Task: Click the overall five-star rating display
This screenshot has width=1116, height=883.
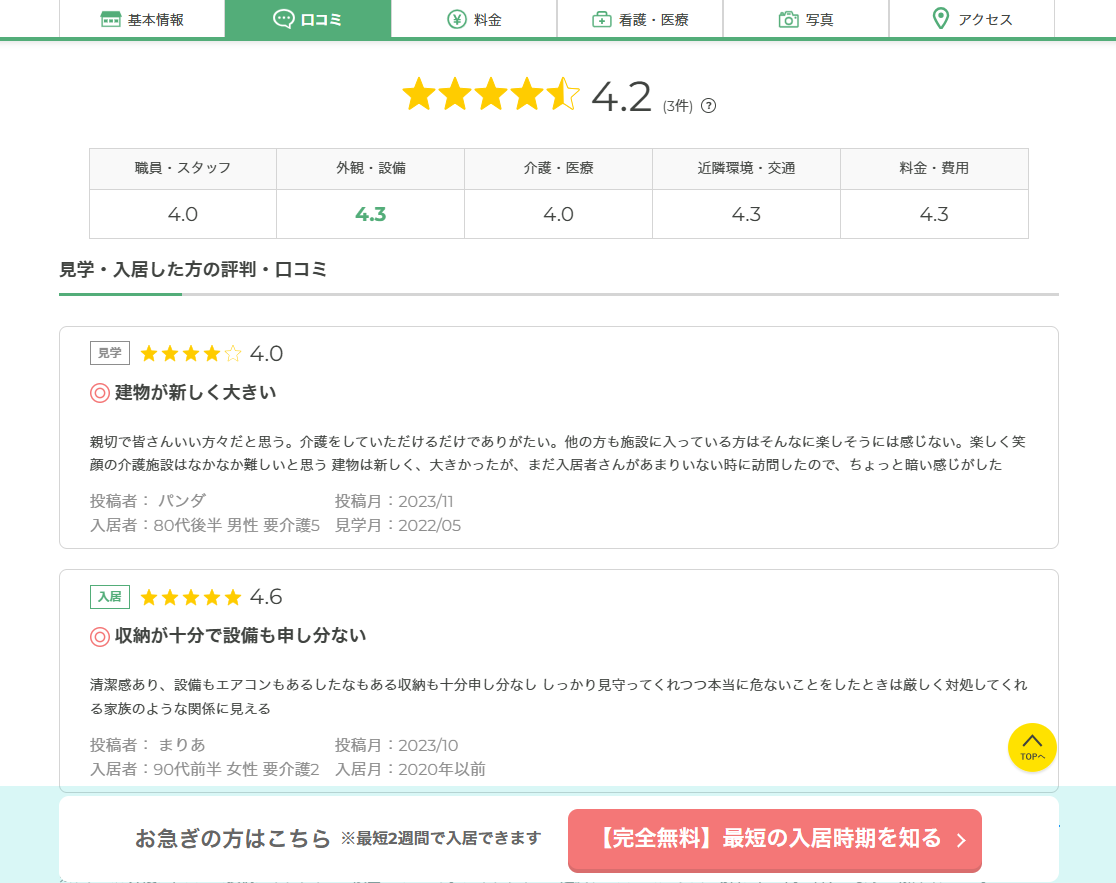Action: pos(491,96)
